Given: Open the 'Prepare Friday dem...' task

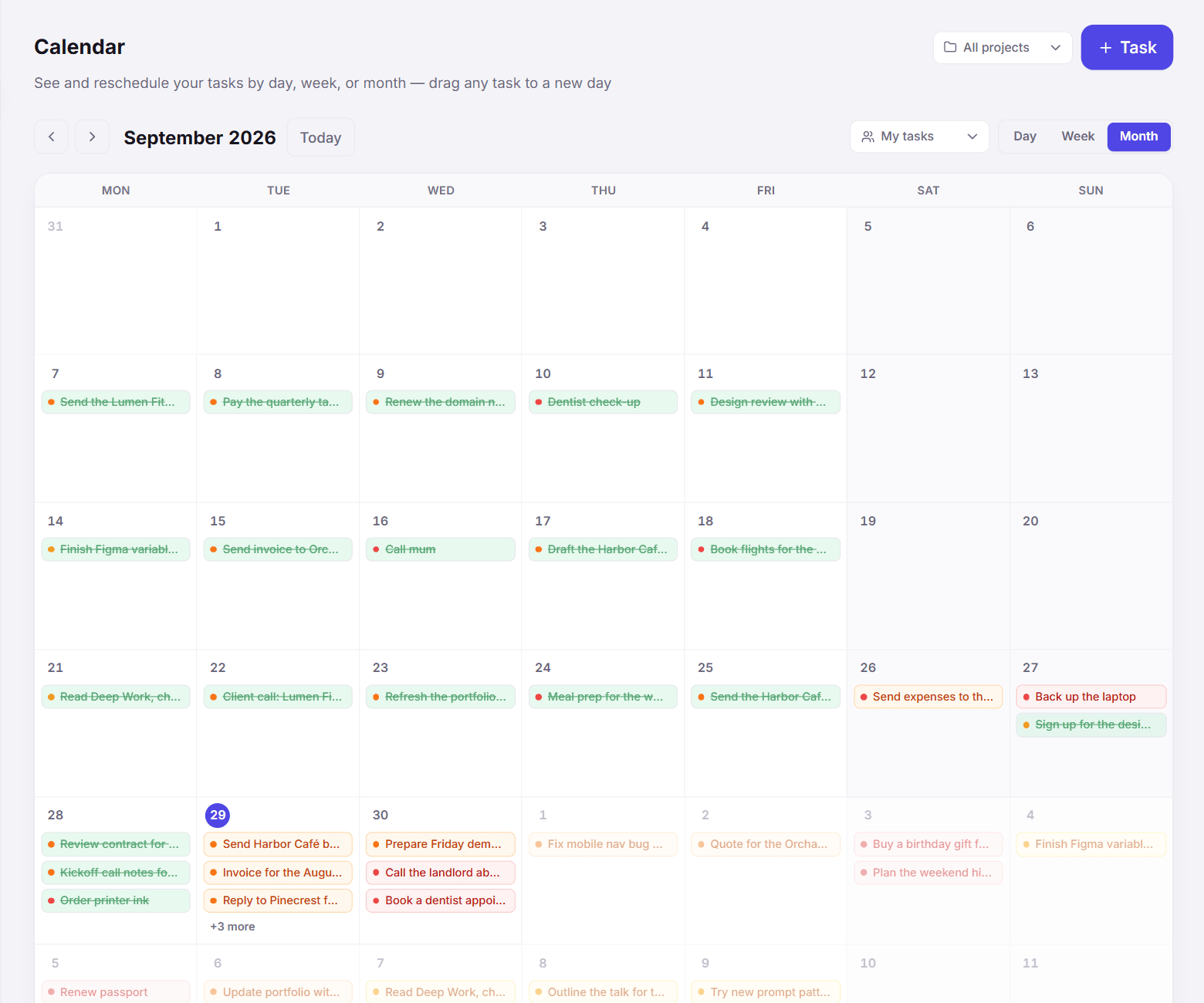Looking at the screenshot, I should click(441, 844).
